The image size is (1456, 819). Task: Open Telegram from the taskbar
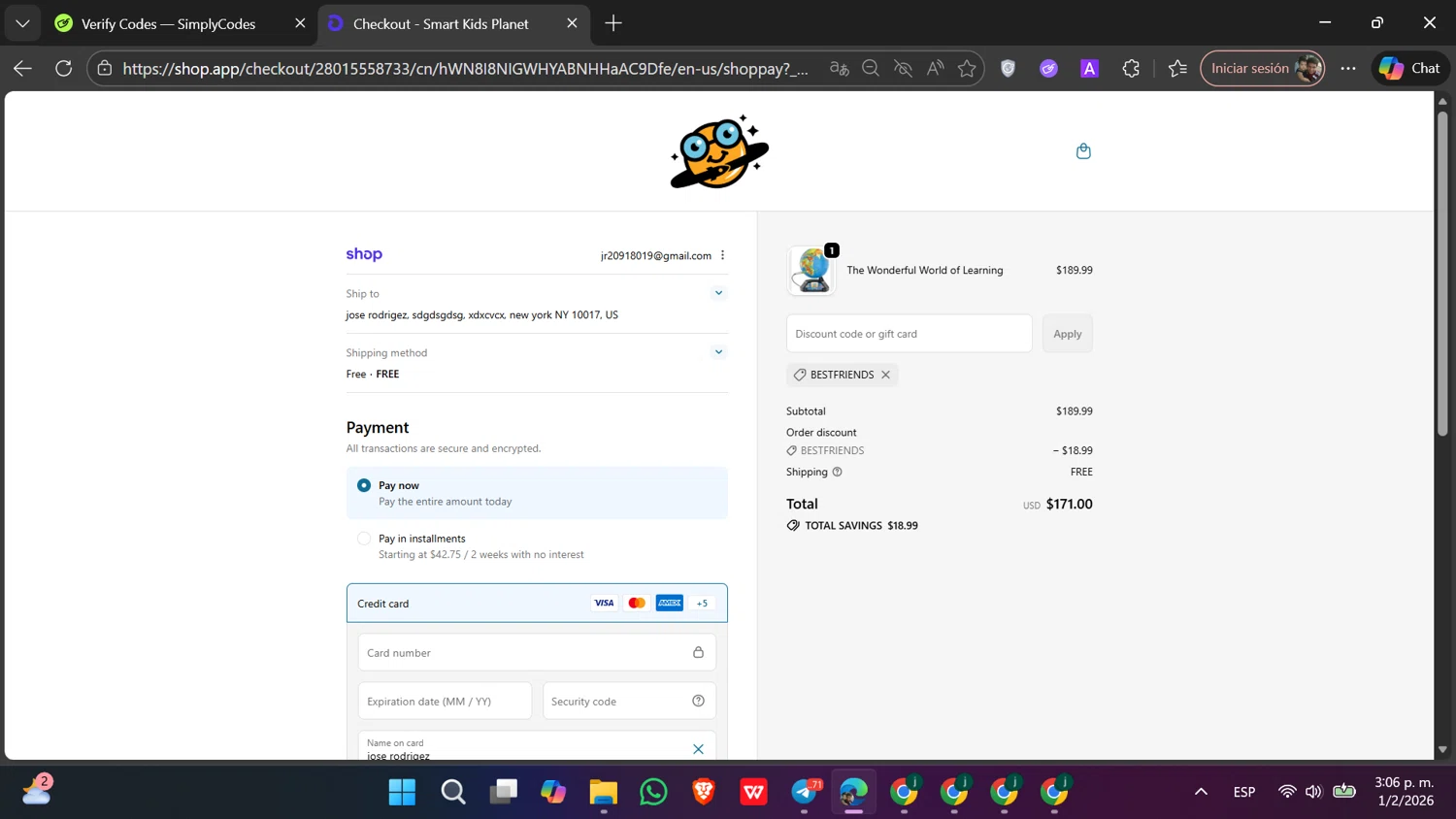click(805, 792)
